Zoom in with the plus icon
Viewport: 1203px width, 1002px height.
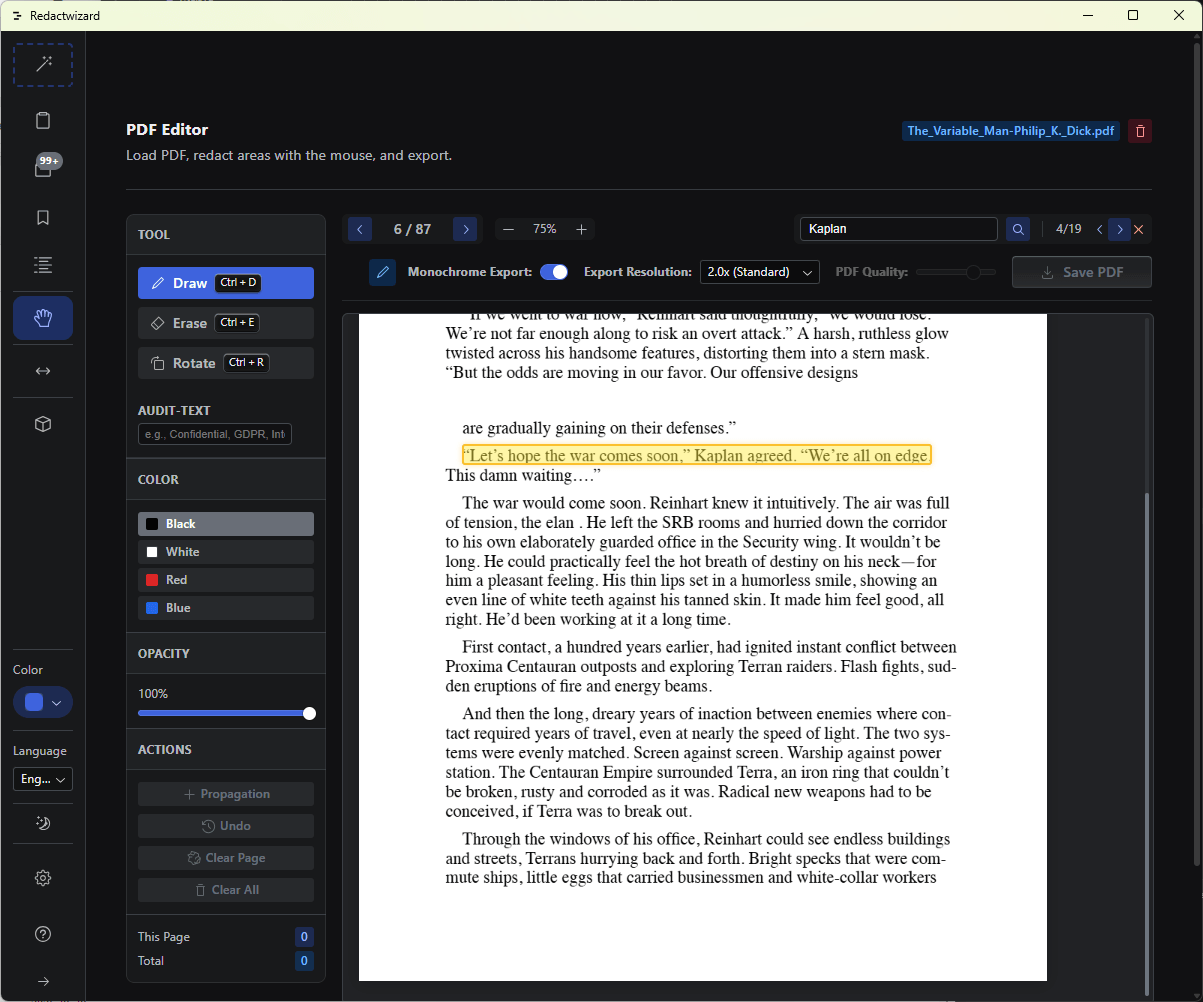581,229
